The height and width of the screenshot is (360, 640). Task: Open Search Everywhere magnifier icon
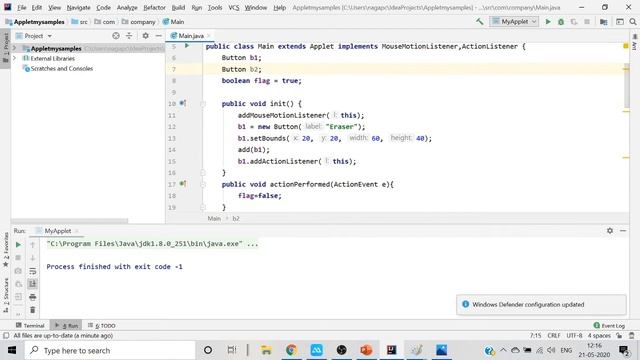click(633, 22)
